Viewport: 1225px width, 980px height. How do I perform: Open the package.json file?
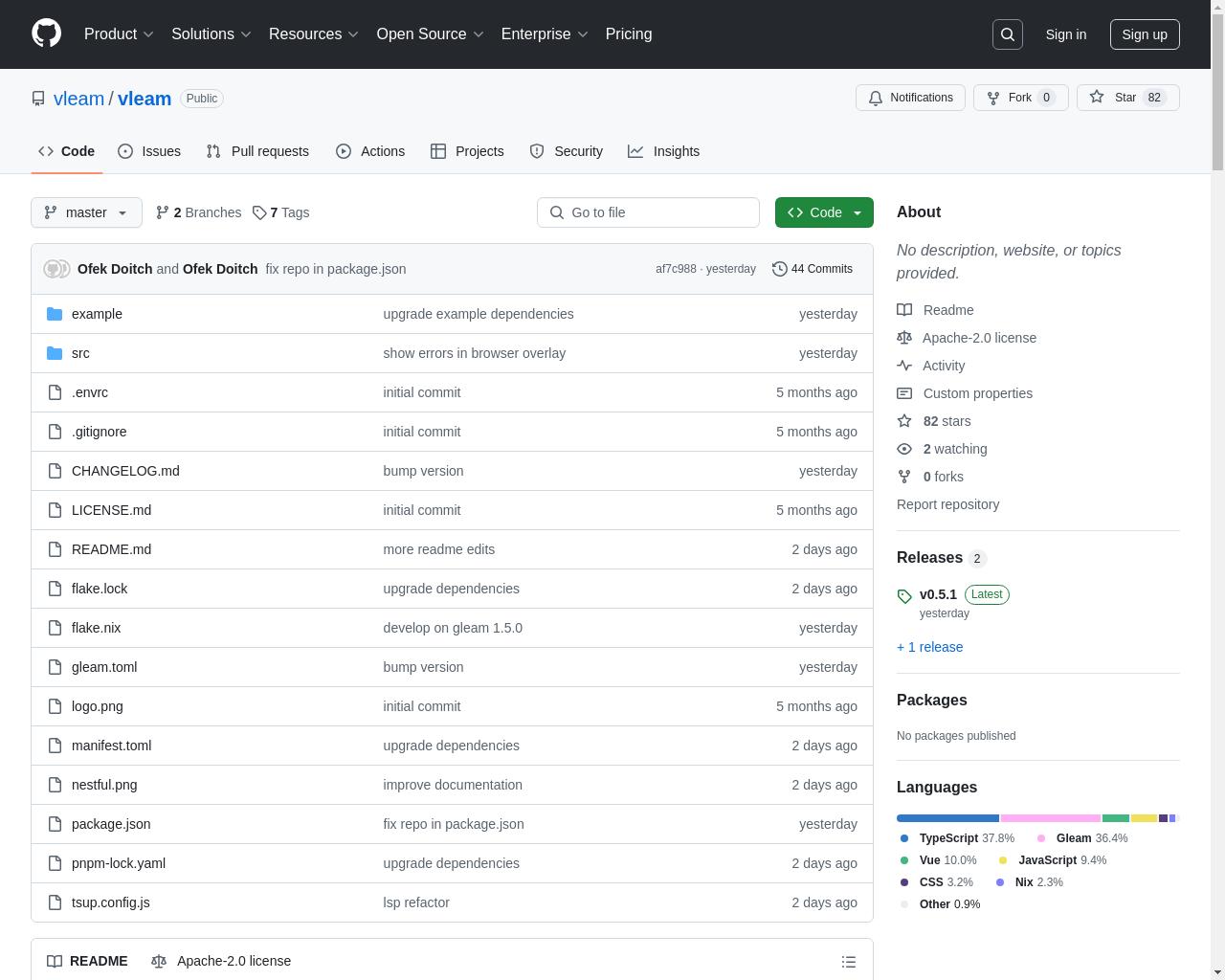click(x=111, y=824)
